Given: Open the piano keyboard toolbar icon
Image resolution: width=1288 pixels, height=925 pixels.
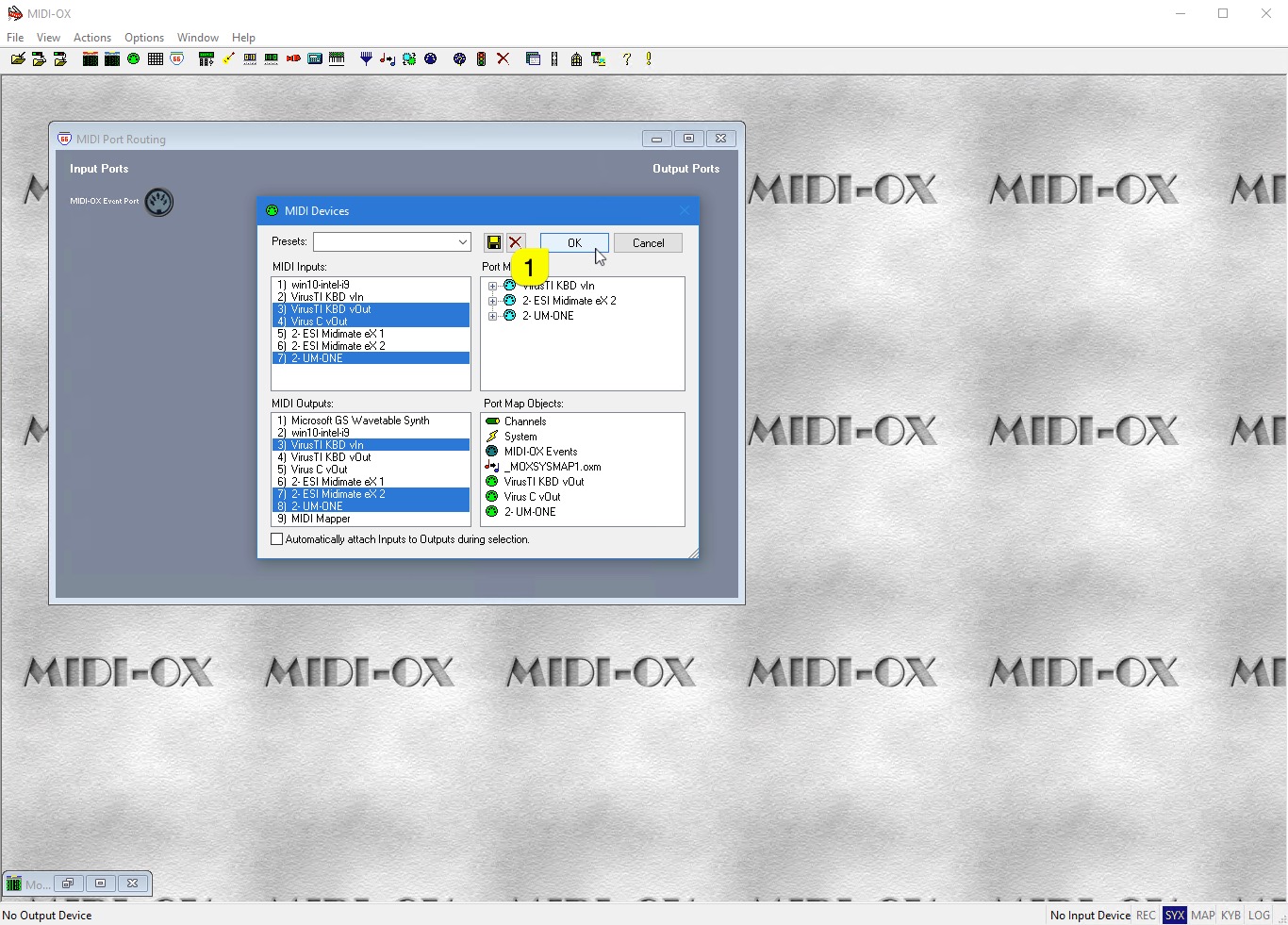Looking at the screenshot, I should pos(337,58).
